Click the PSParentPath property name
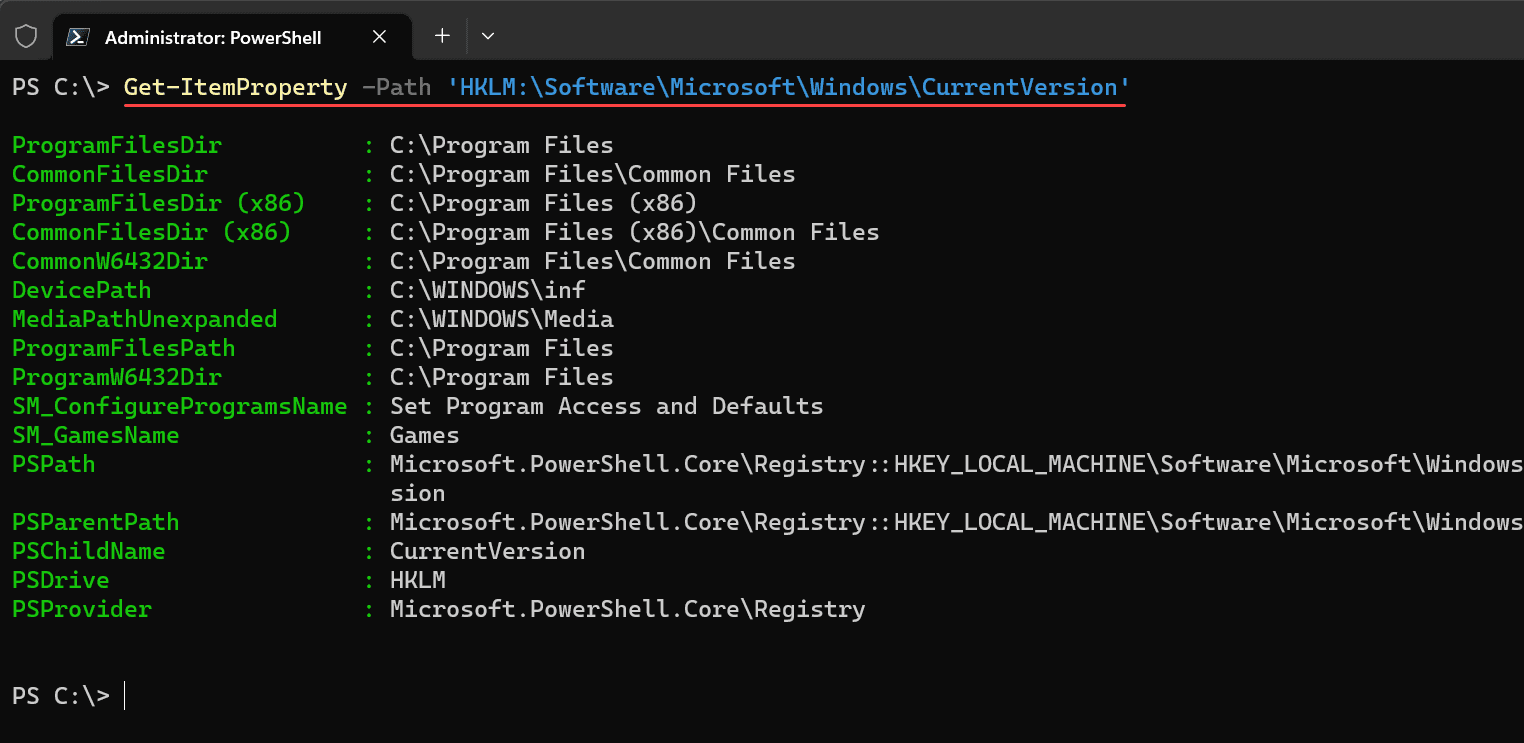The image size is (1524, 743). (x=95, y=522)
